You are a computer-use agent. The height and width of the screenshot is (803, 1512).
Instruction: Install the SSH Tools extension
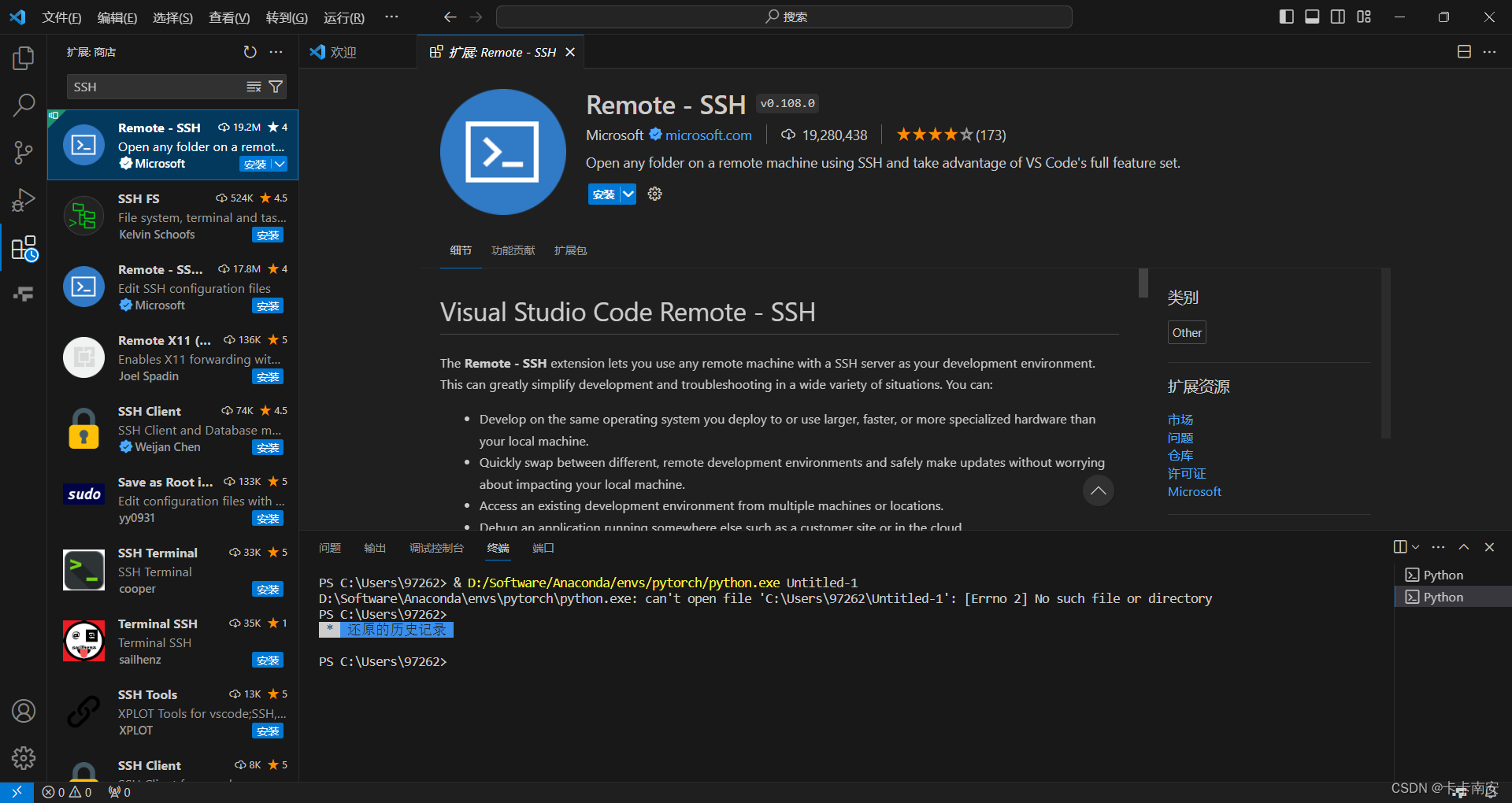268,731
